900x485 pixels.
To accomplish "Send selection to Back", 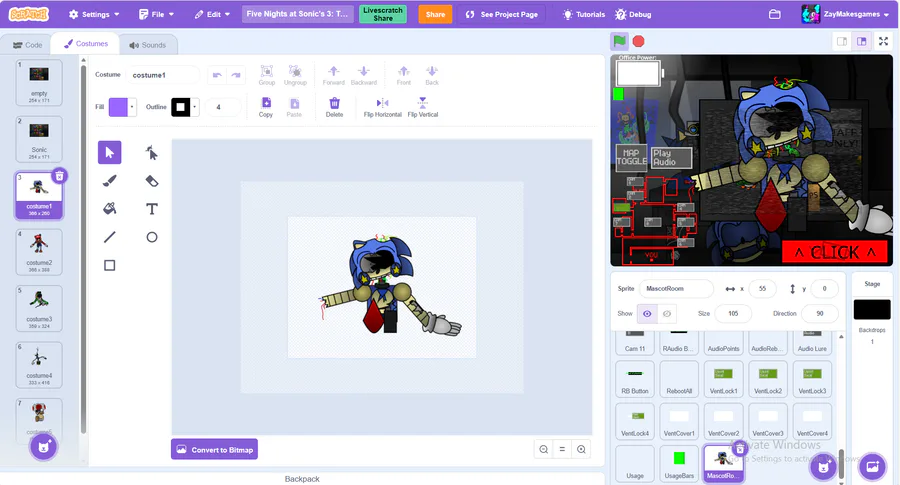I will point(432,75).
